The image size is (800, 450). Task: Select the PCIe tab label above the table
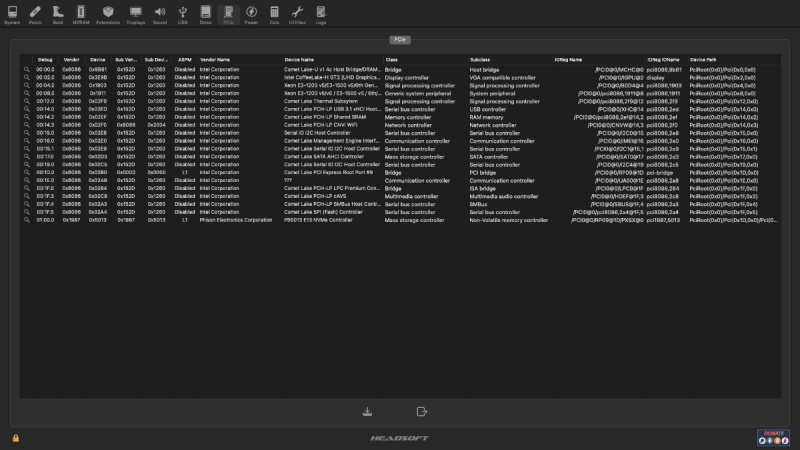(400, 39)
